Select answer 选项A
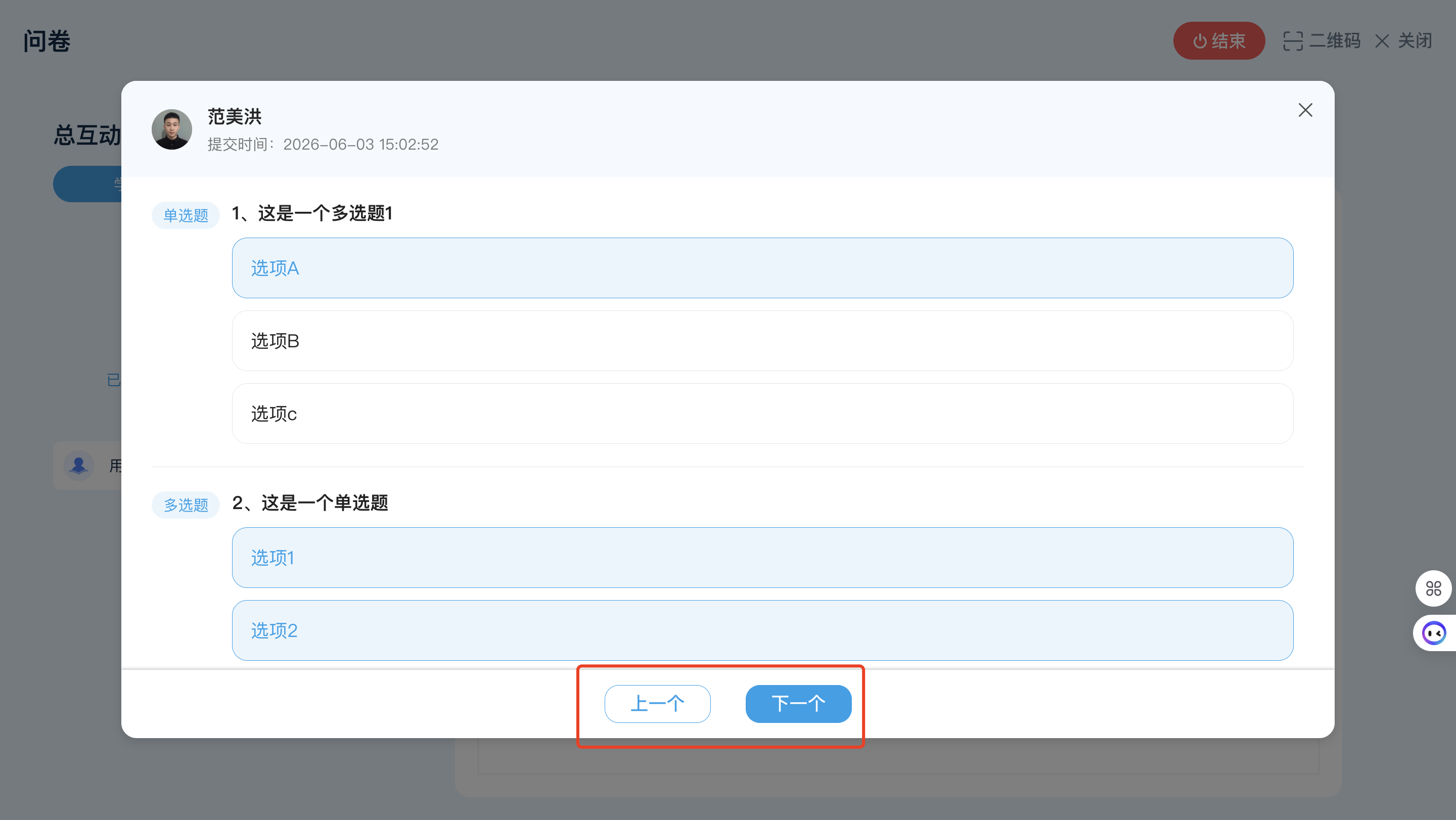The width and height of the screenshot is (1456, 820). coord(762,268)
